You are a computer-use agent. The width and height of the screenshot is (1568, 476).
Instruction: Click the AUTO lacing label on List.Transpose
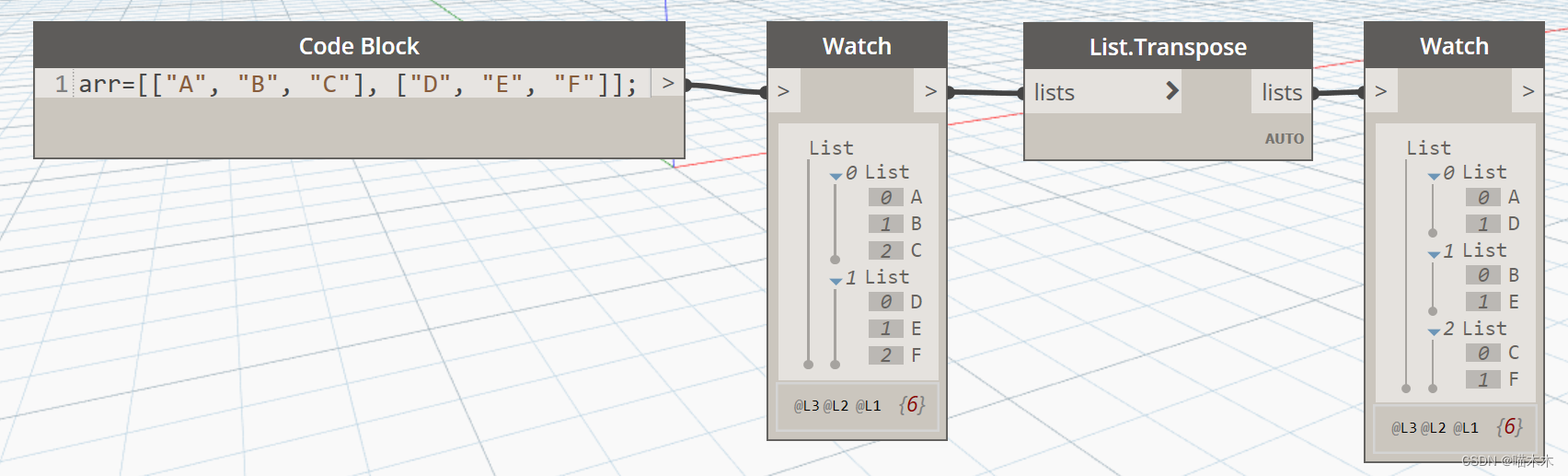pyautogui.click(x=1284, y=138)
